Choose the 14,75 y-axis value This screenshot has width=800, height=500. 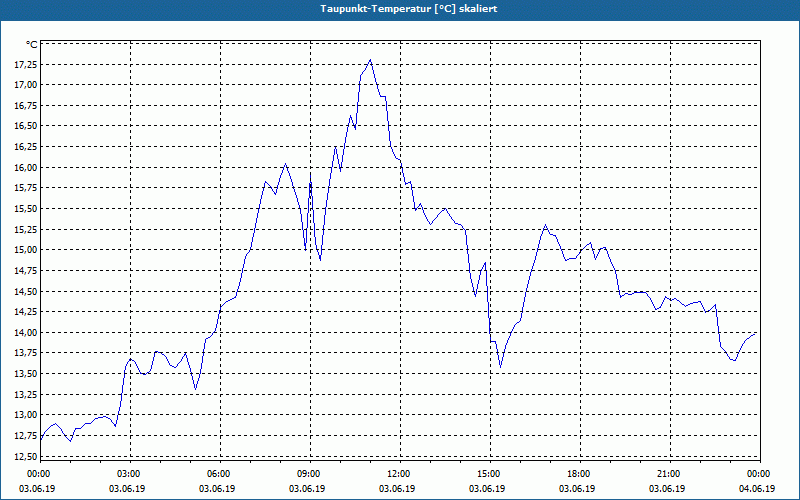[x=27, y=270]
